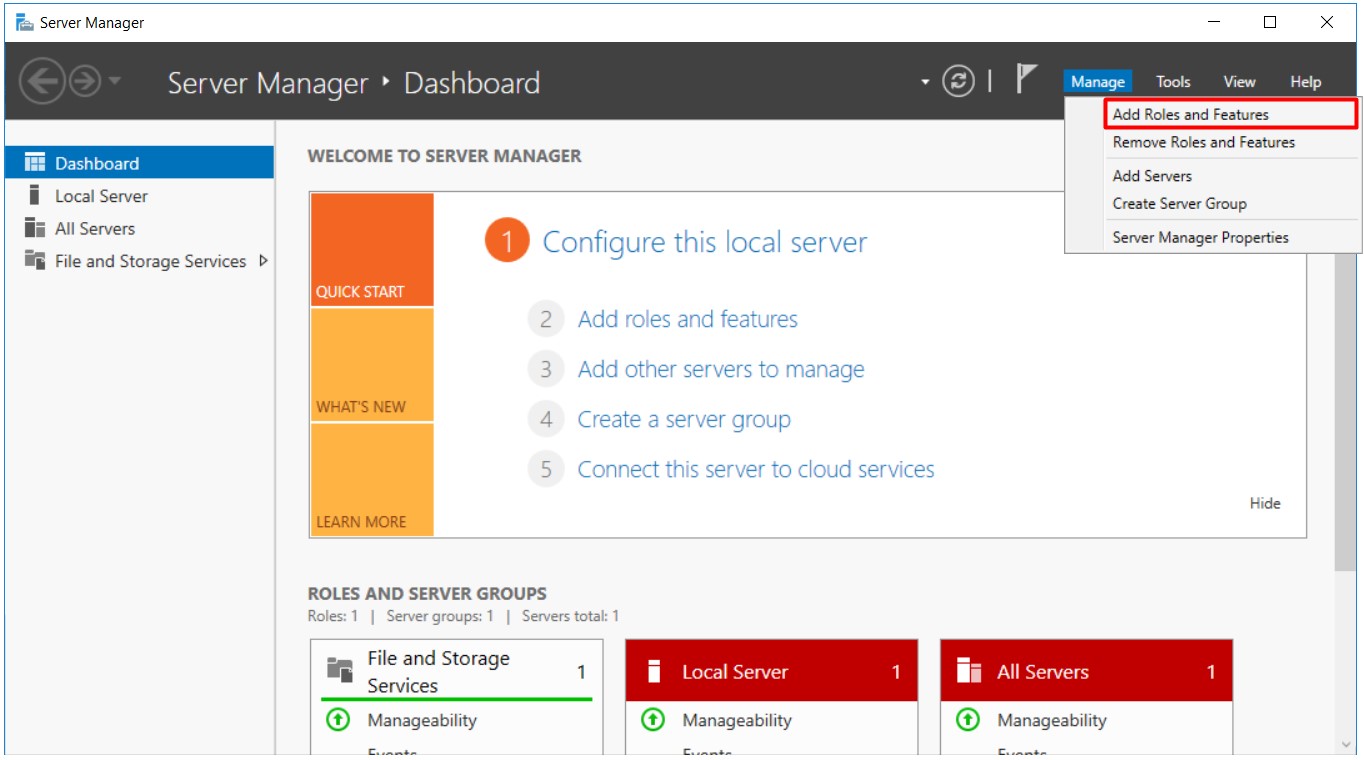Click the Add roles and features link
The height and width of the screenshot is (760, 1364).
coord(688,319)
